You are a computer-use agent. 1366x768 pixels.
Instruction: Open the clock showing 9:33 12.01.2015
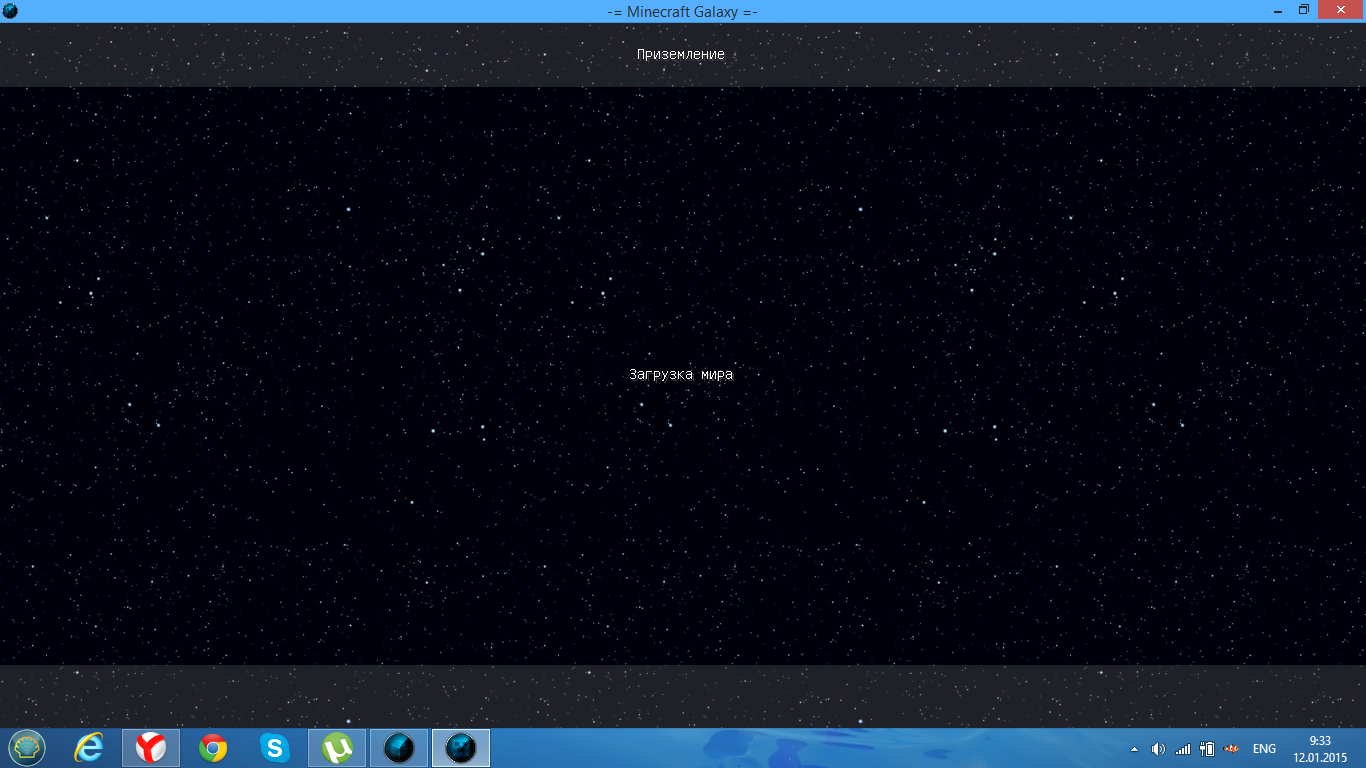pyautogui.click(x=1320, y=748)
